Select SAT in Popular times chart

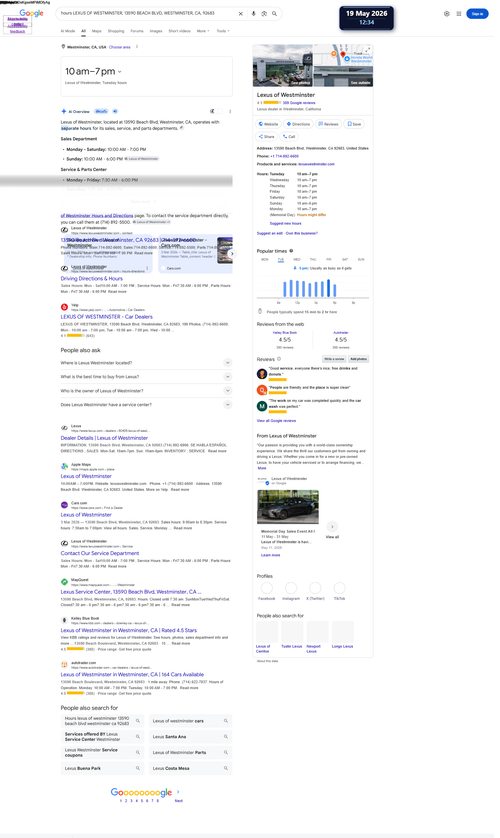click(345, 259)
